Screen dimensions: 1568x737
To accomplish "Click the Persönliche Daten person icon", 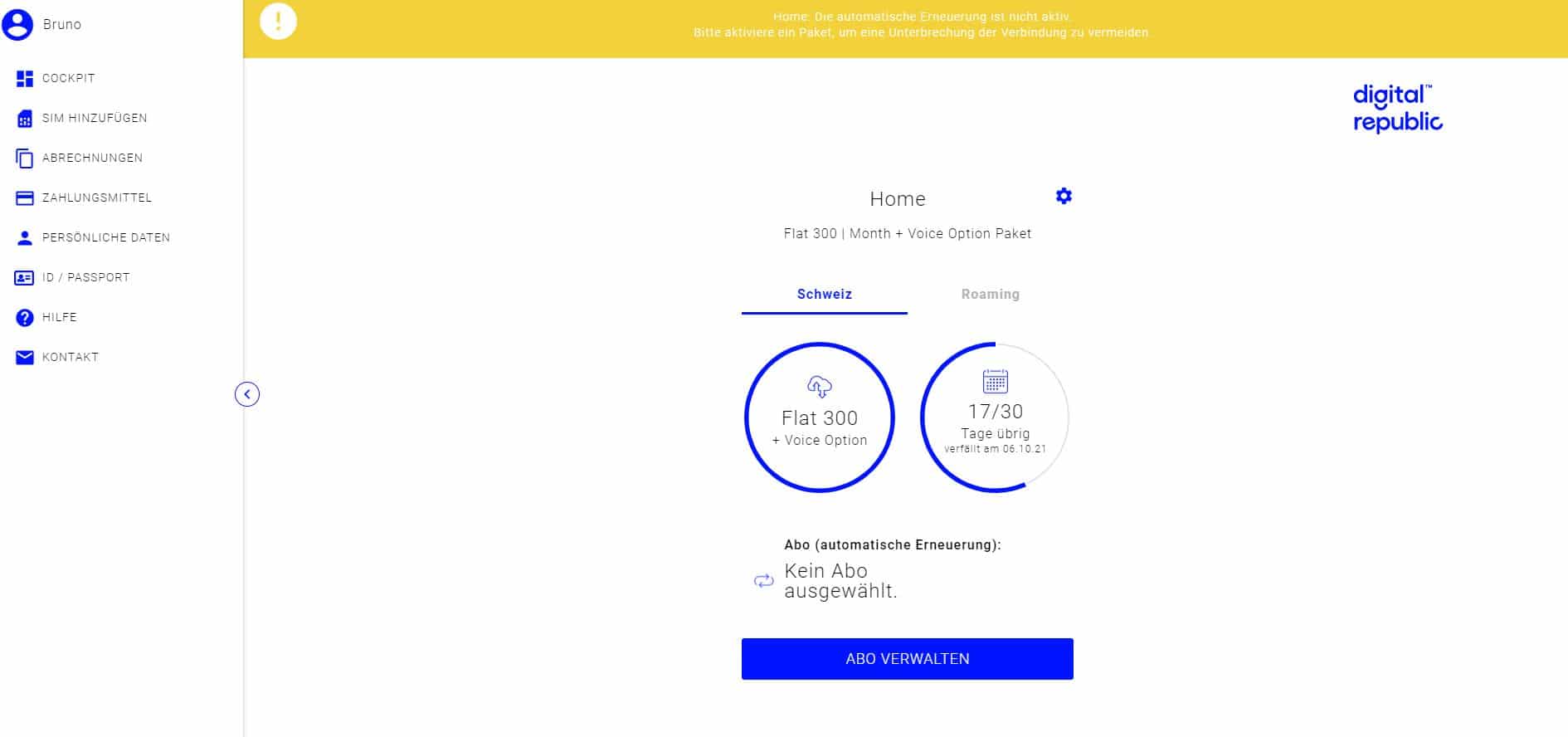I will tap(25, 237).
